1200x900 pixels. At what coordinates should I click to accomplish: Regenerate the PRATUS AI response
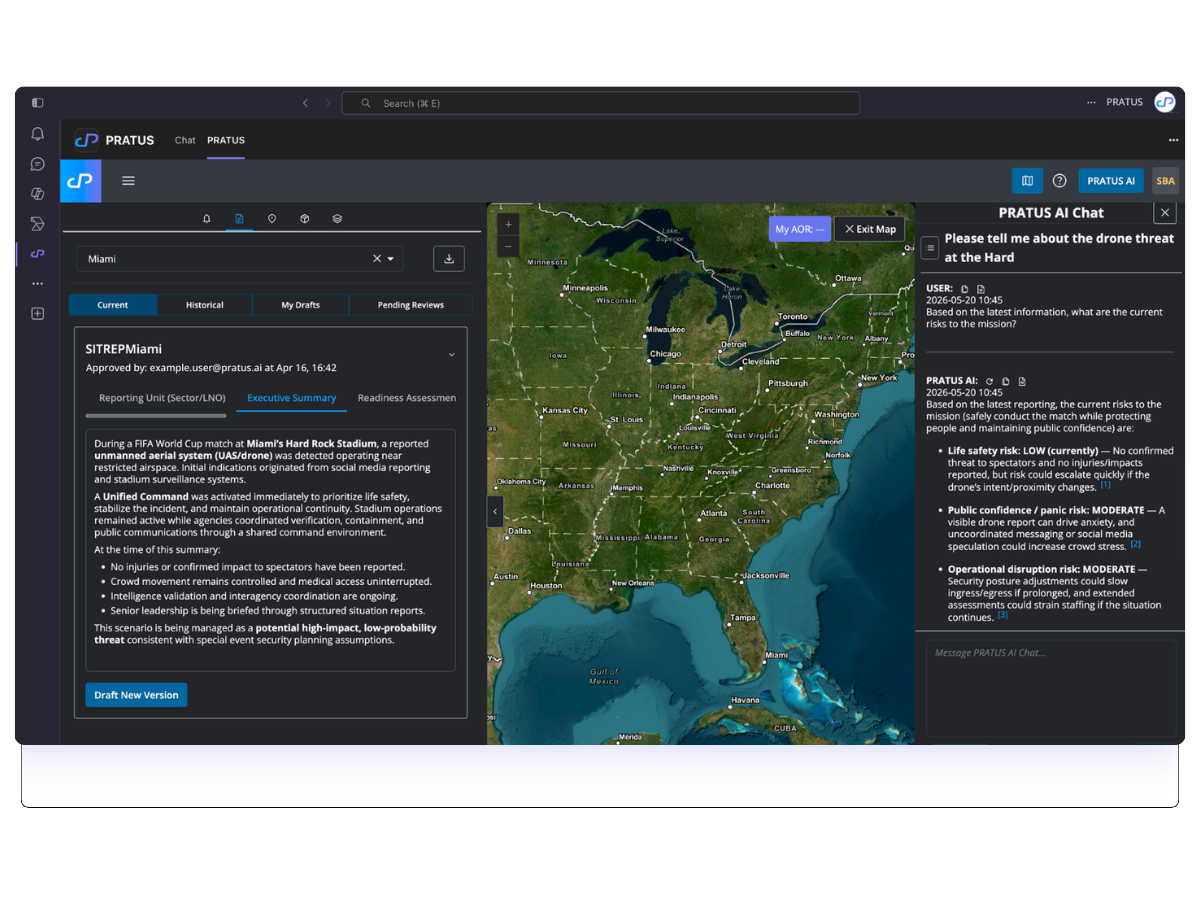click(990, 381)
